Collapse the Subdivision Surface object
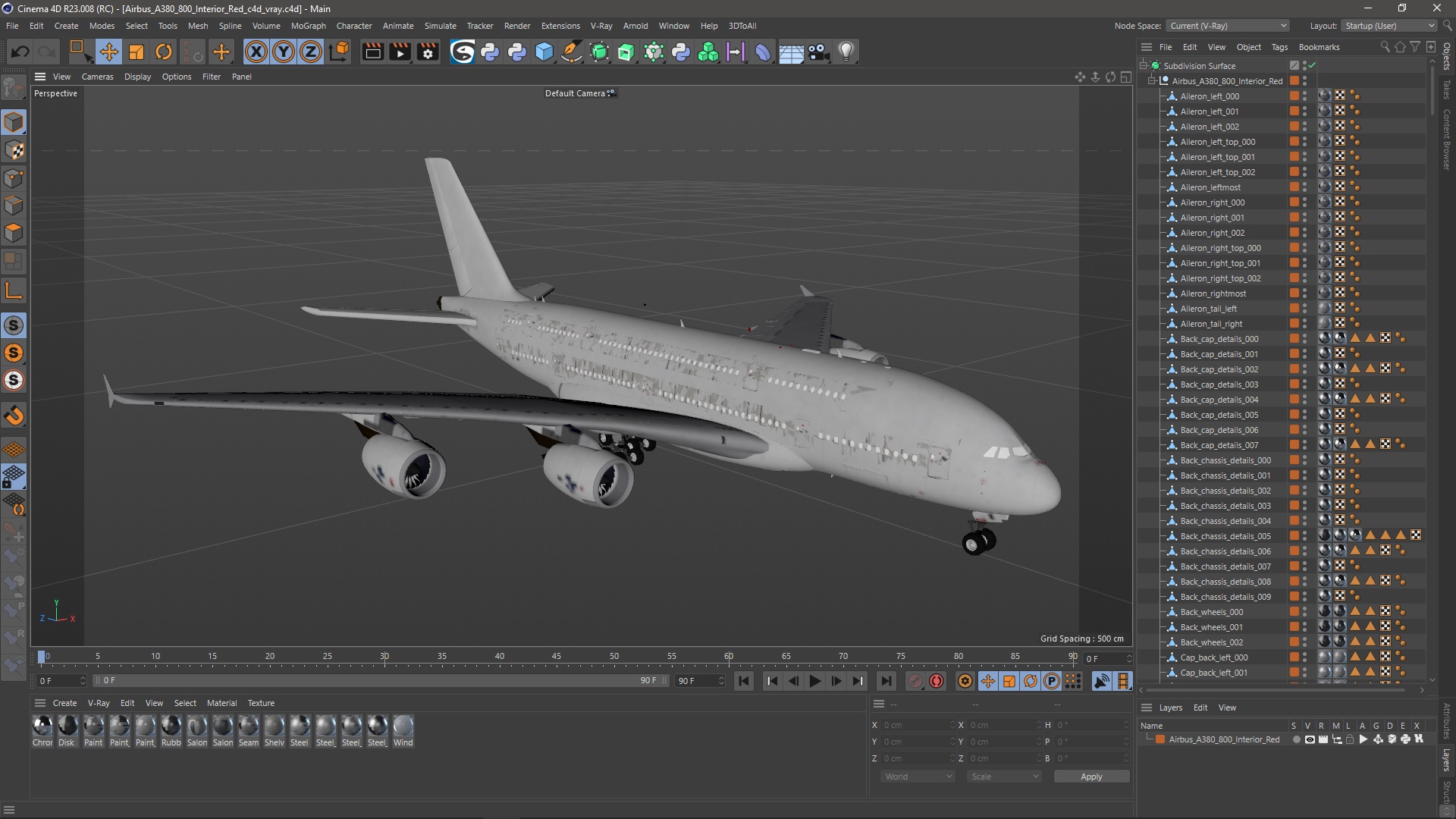Screen dimensions: 1456x819 tap(1144, 66)
